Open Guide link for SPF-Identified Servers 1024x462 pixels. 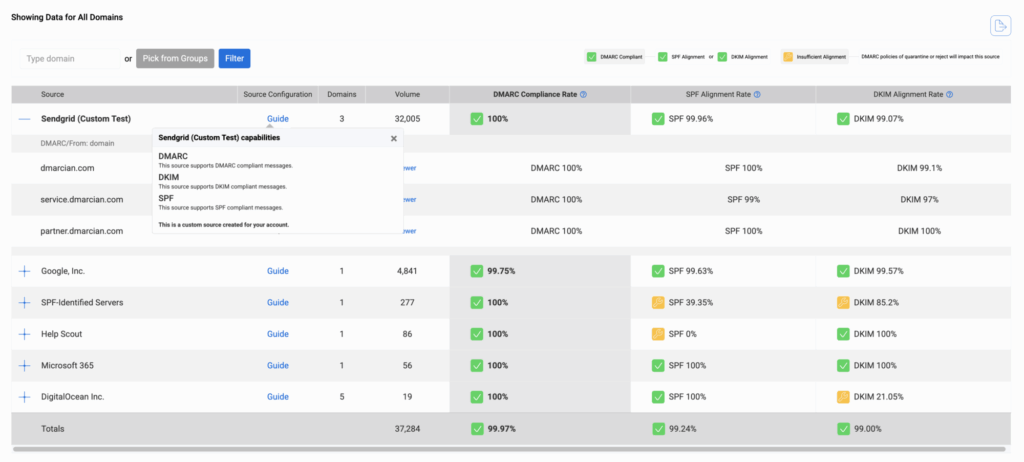coord(278,303)
